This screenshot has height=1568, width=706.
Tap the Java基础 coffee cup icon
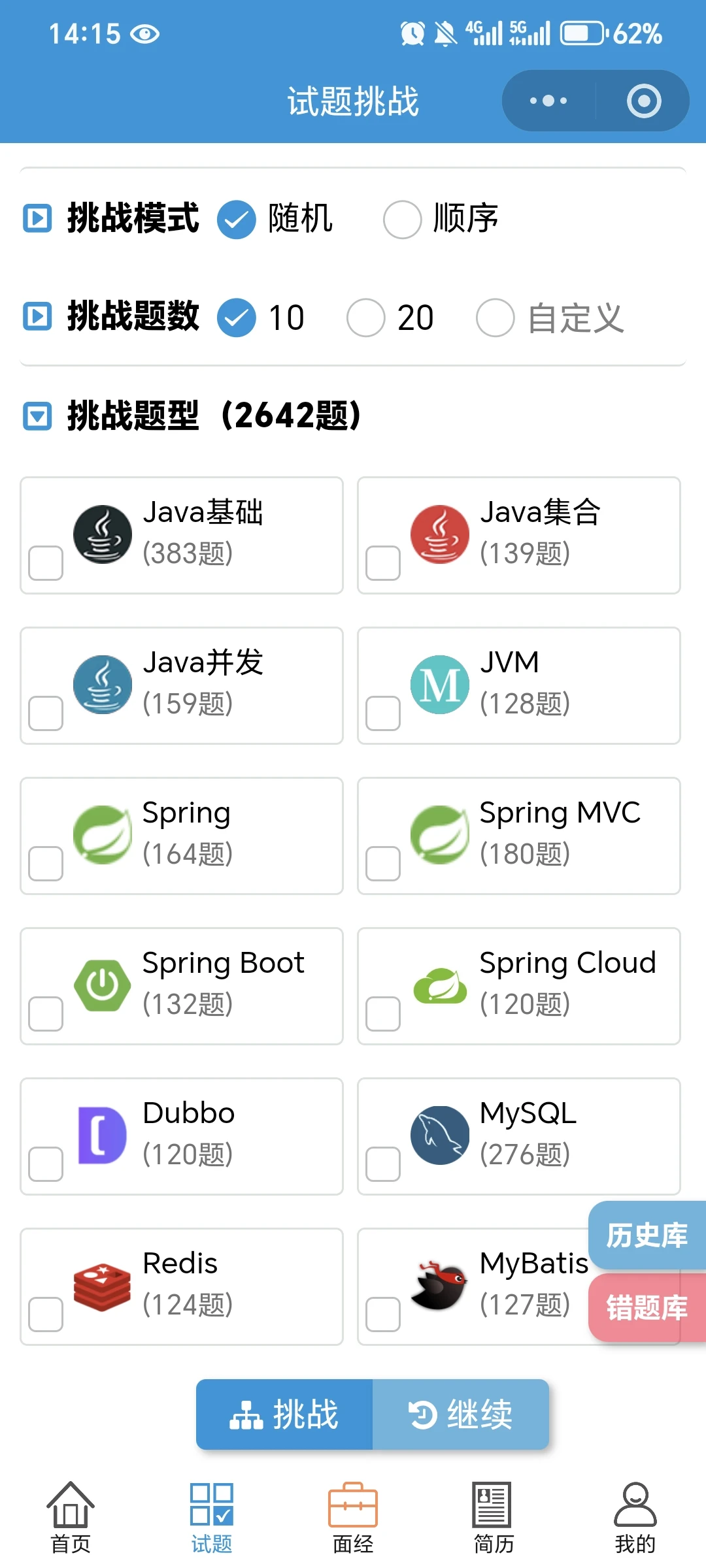coord(103,534)
